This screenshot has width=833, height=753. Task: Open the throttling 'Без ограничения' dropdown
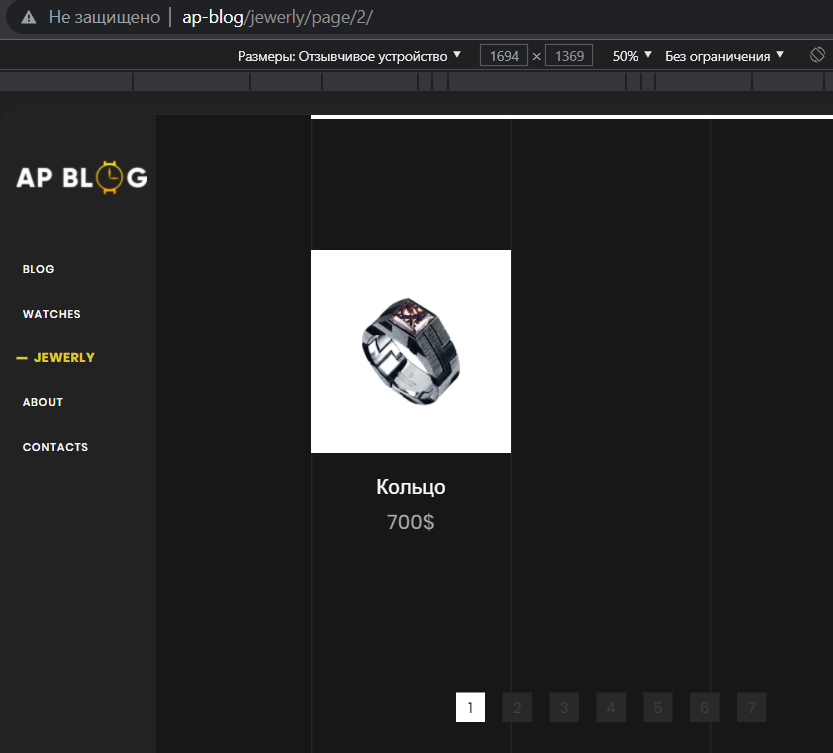tap(724, 56)
